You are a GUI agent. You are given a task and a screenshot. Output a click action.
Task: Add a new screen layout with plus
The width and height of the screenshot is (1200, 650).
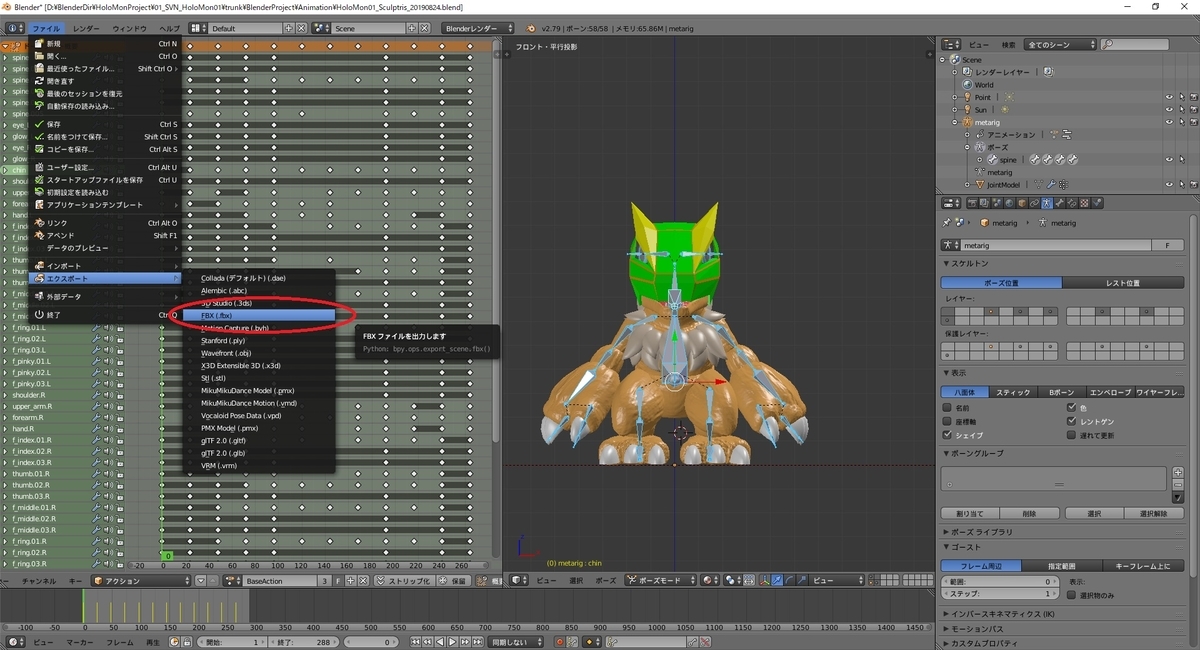[289, 28]
